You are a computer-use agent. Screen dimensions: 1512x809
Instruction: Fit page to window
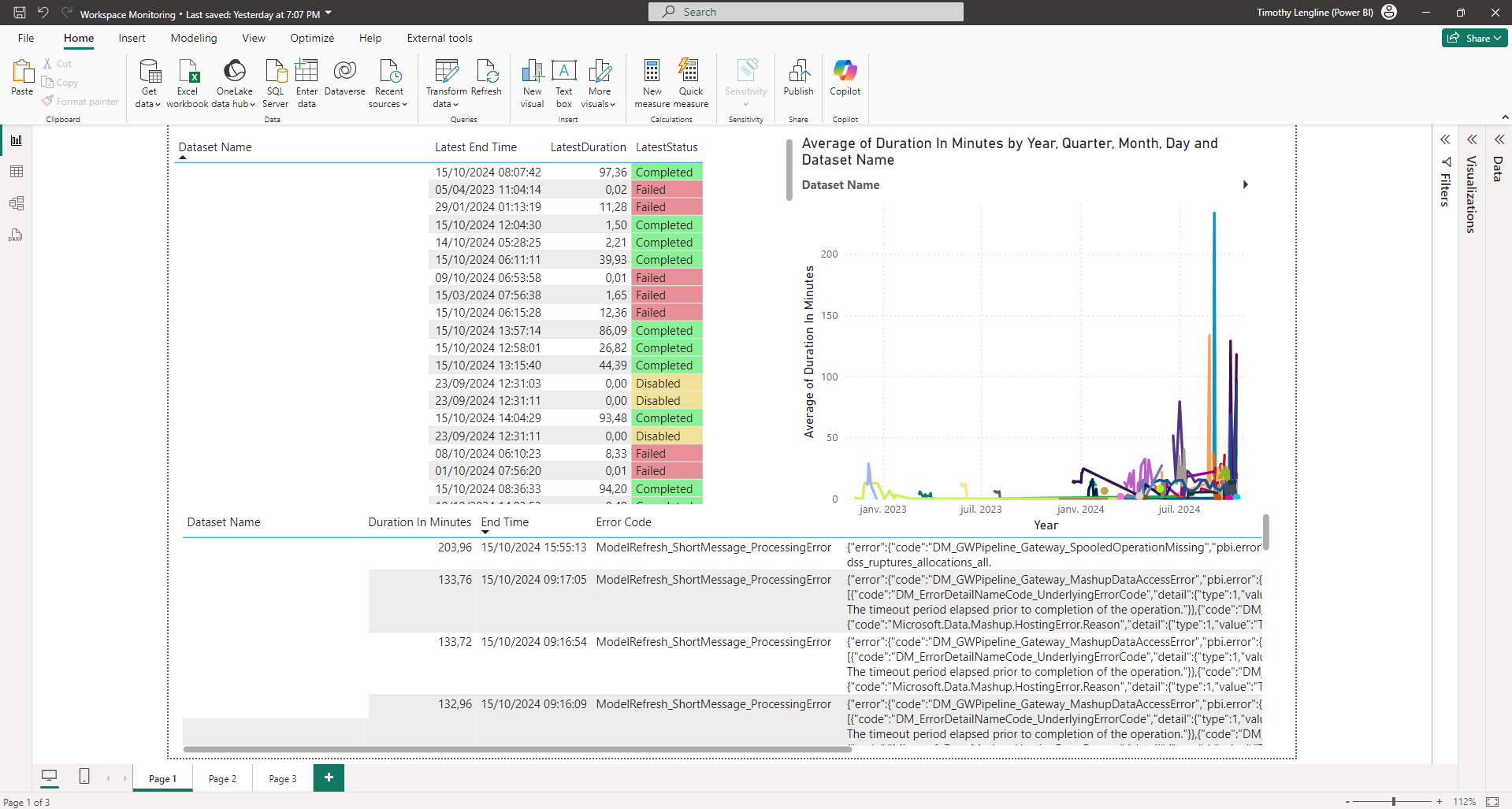pyautogui.click(x=1492, y=801)
